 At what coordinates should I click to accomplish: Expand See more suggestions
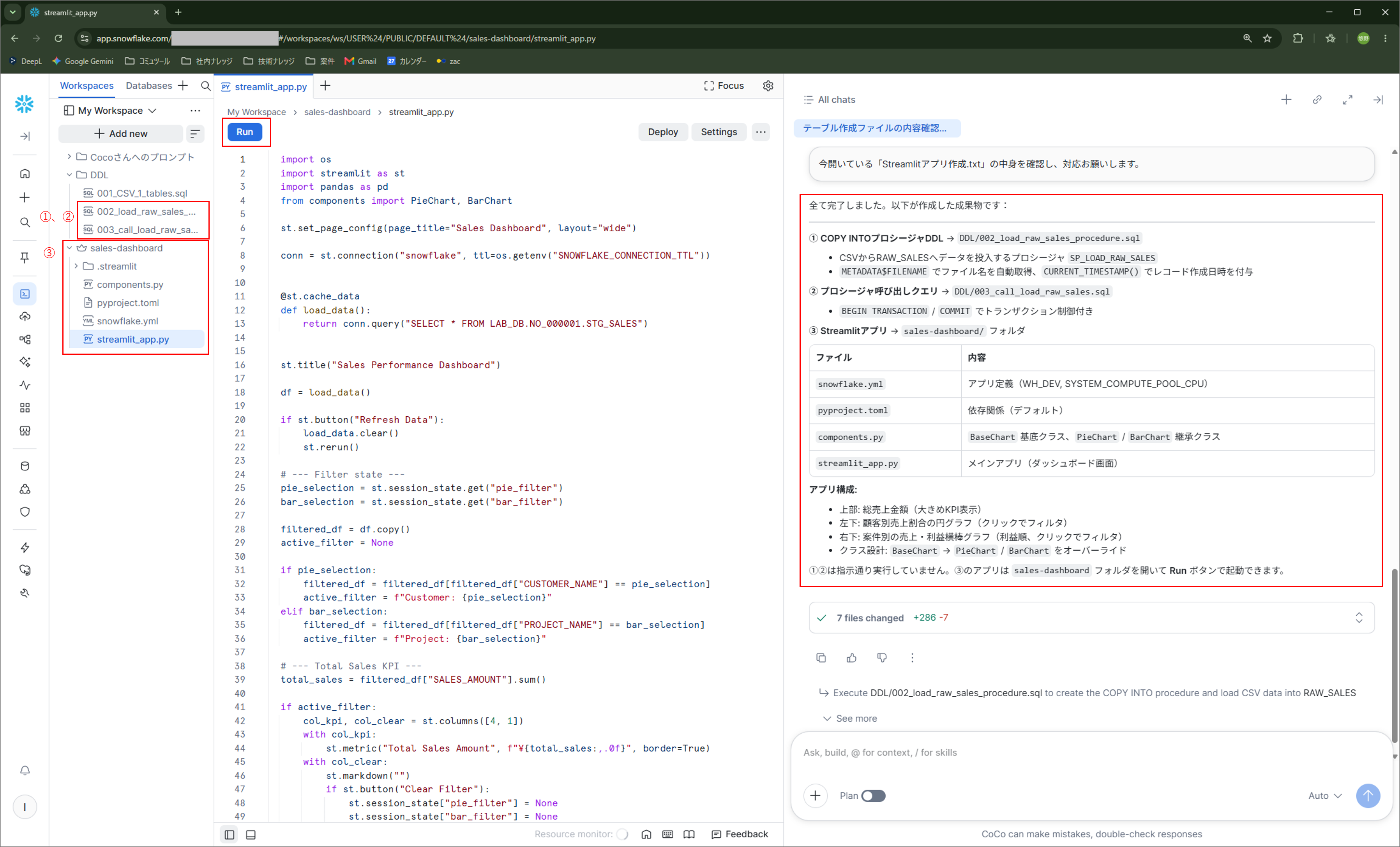pyautogui.click(x=850, y=719)
